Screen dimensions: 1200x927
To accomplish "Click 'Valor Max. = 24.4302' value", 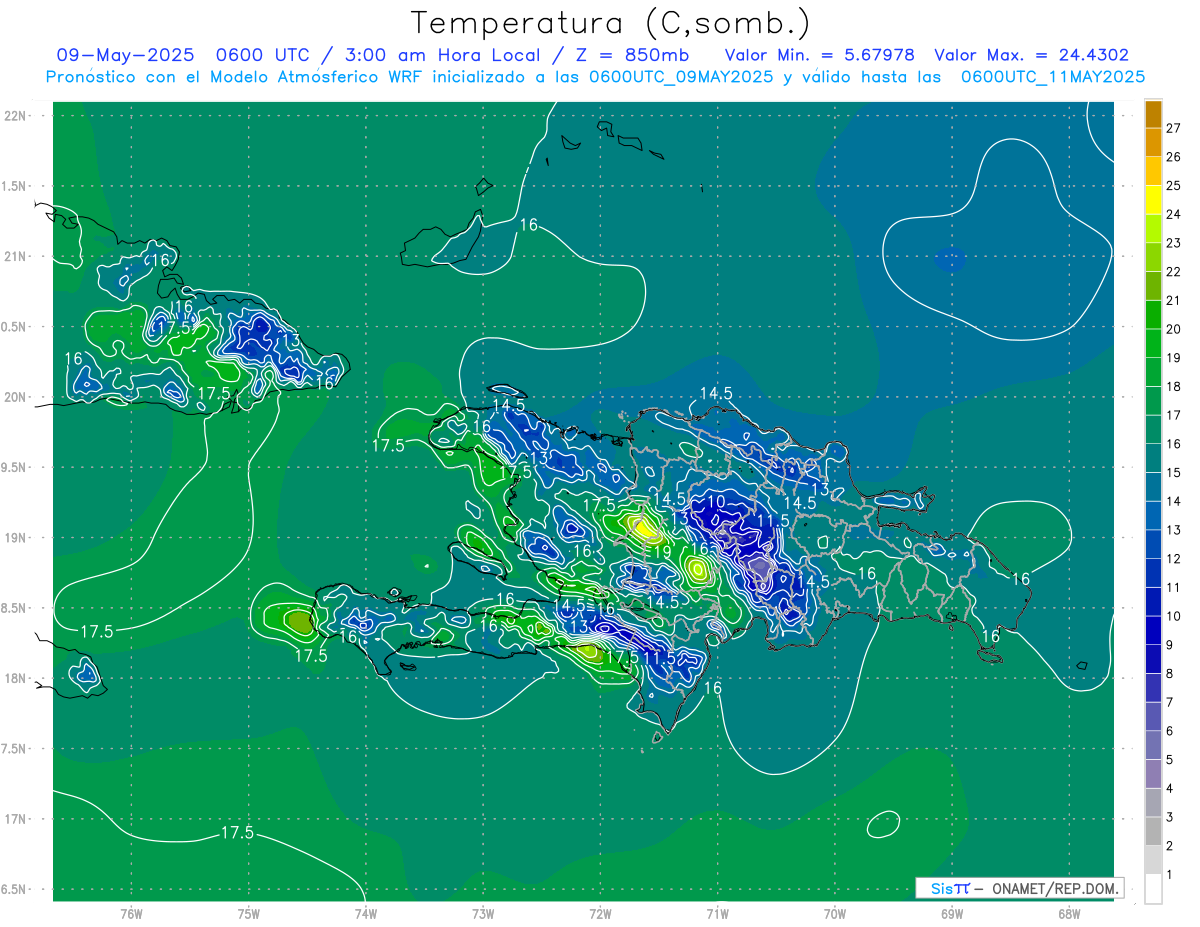I will tap(1031, 55).
